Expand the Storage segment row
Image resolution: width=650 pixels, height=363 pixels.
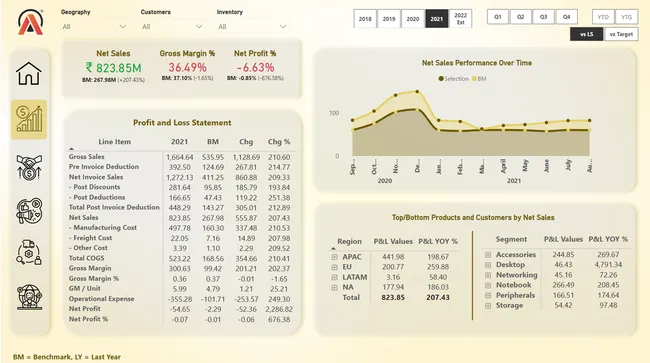488,305
